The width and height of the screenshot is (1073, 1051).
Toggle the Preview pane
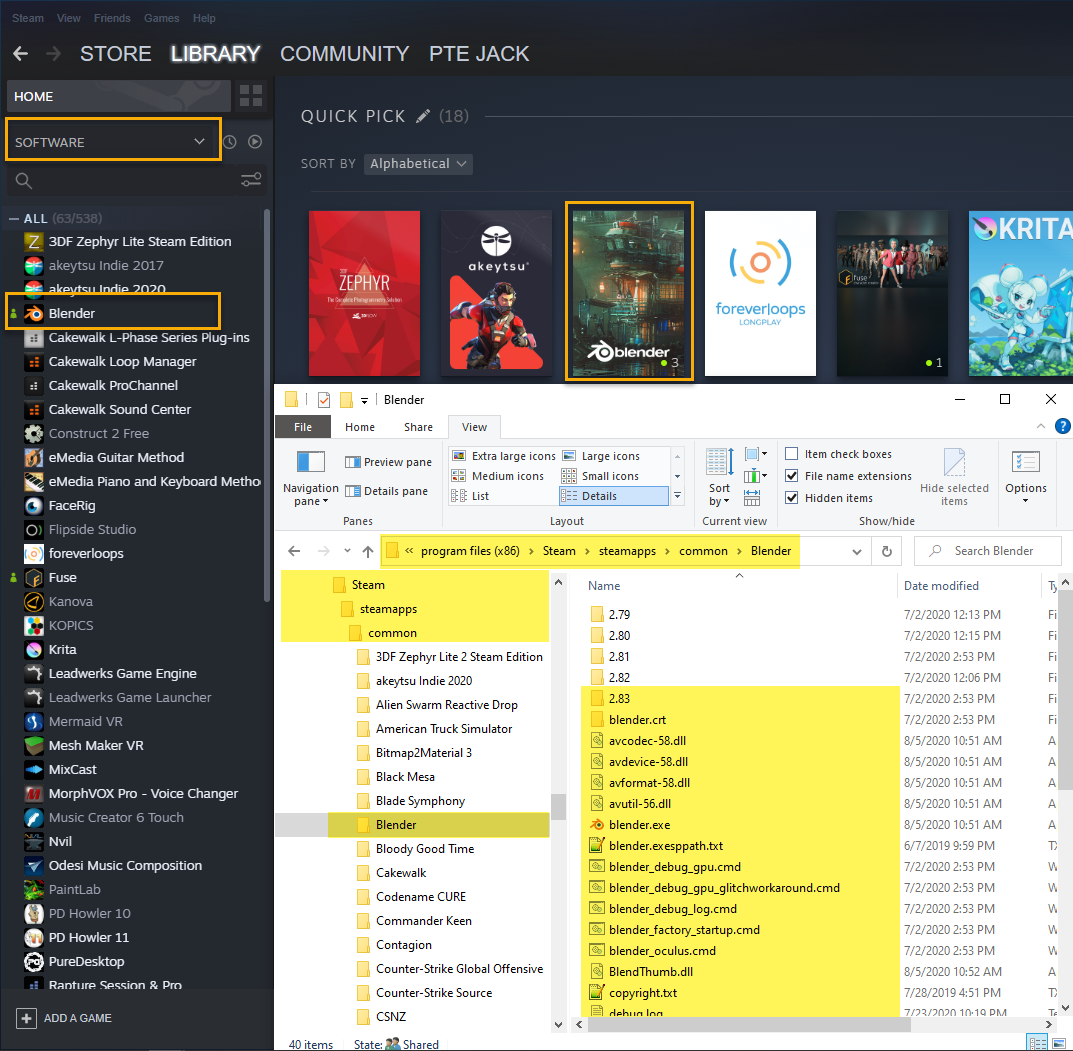click(388, 462)
